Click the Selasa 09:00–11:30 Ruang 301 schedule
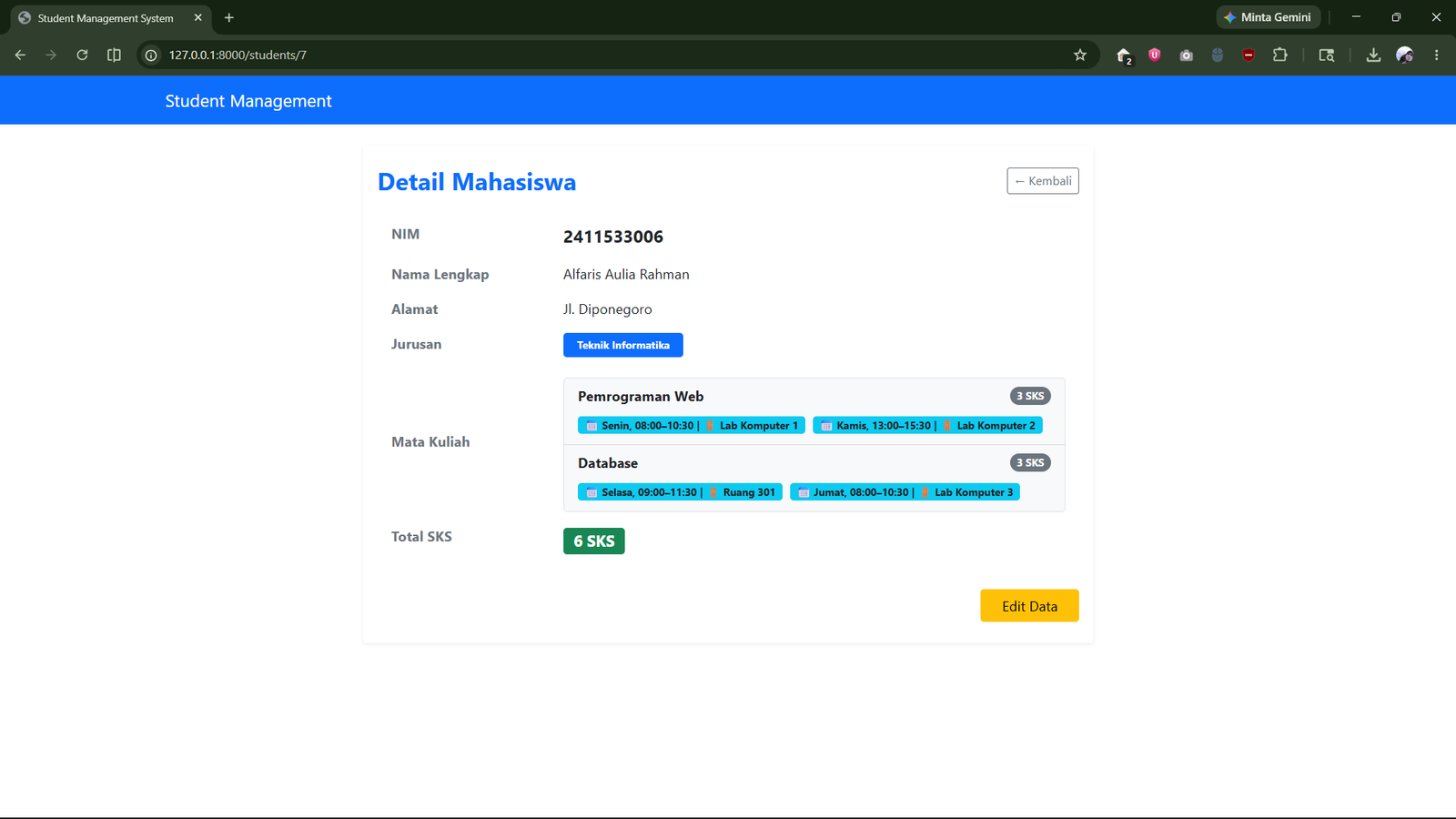 click(680, 492)
